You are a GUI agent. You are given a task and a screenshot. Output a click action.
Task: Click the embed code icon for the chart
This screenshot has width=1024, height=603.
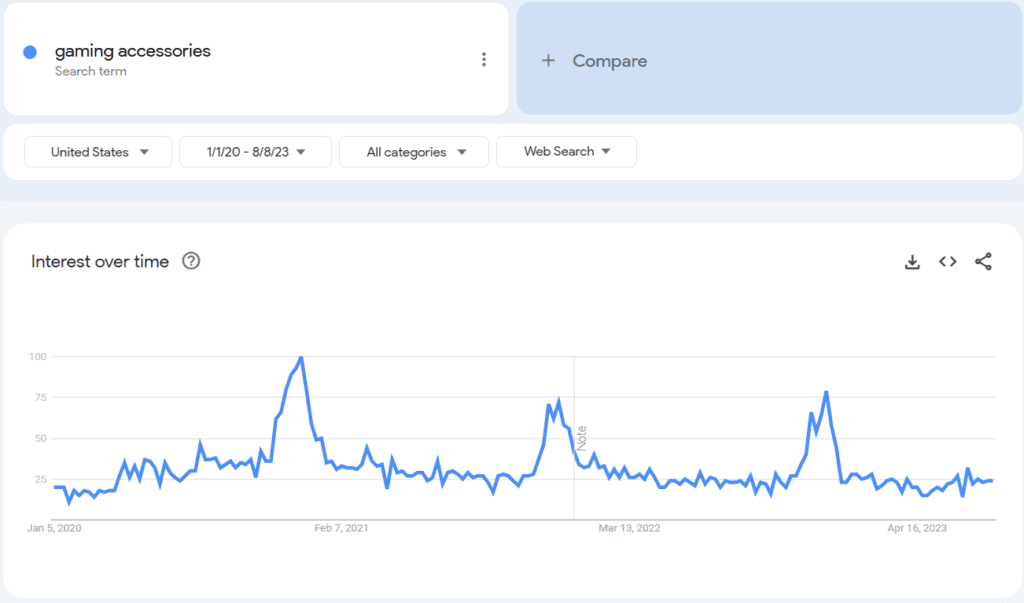pyautogui.click(x=947, y=262)
